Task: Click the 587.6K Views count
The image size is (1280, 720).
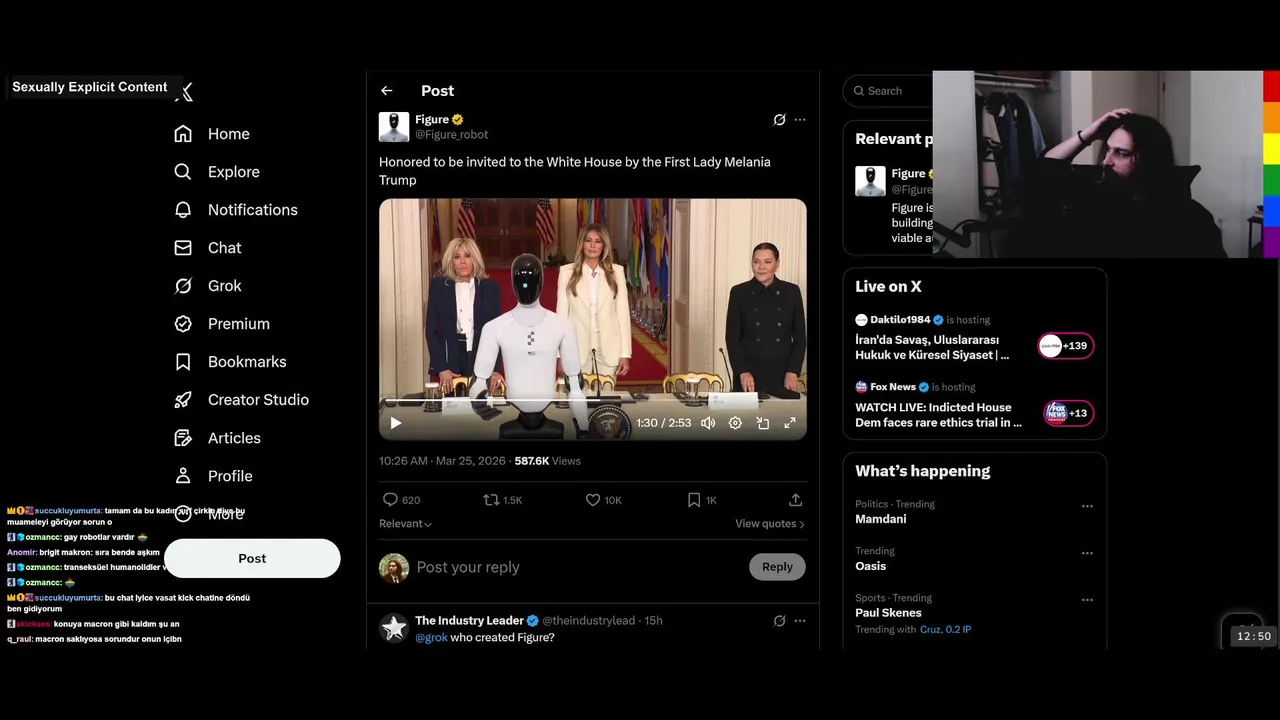Action: tap(547, 461)
